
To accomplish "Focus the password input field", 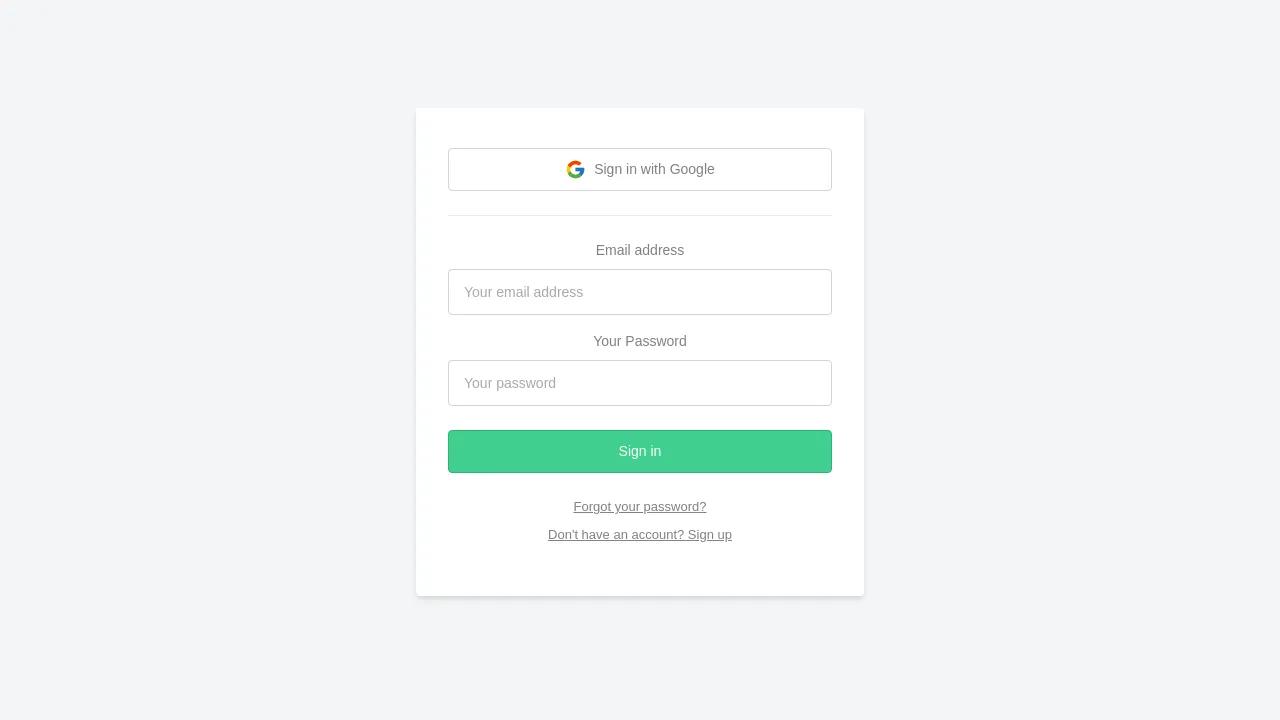I will [640, 383].
